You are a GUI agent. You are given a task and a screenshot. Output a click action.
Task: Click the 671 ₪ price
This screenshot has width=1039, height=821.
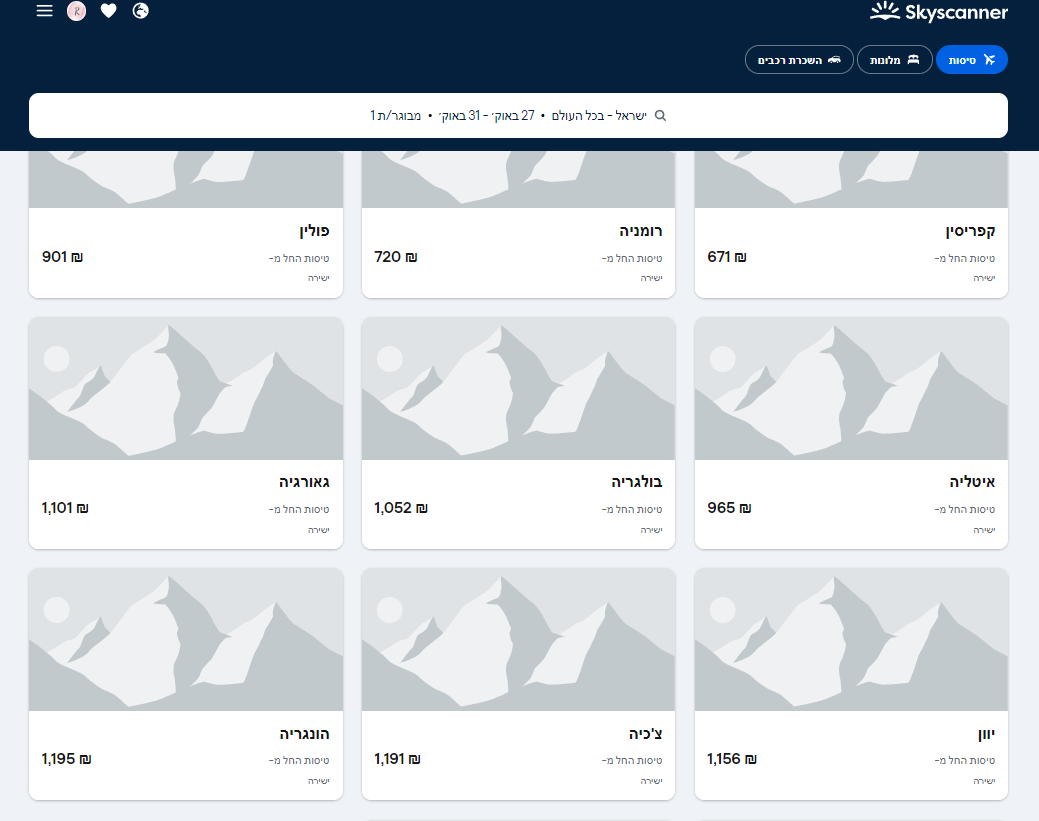[x=726, y=256]
